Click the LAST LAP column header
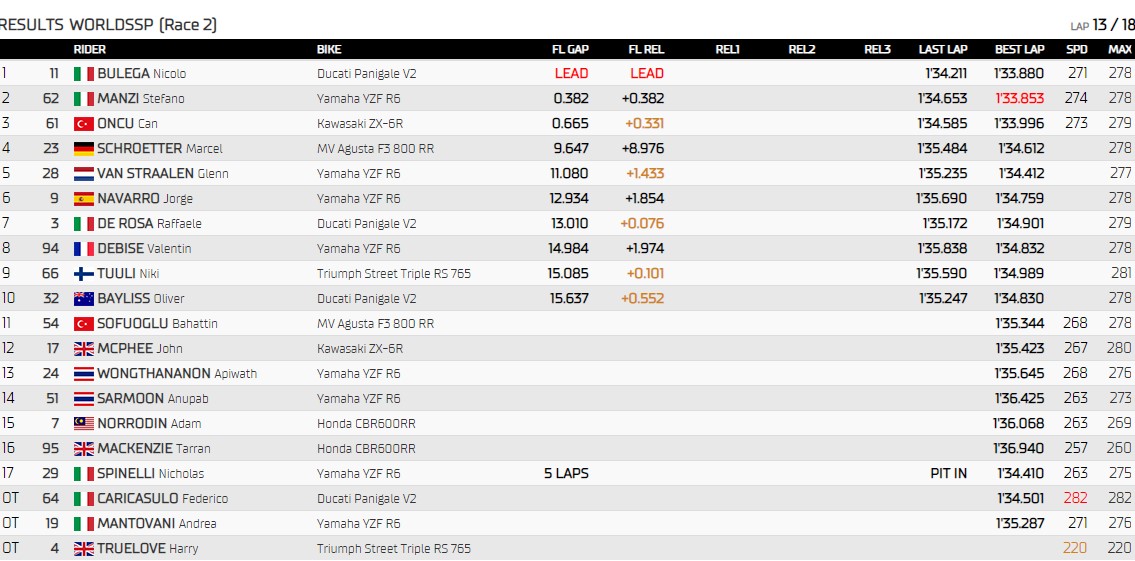This screenshot has width=1135, height=561. (x=943, y=49)
